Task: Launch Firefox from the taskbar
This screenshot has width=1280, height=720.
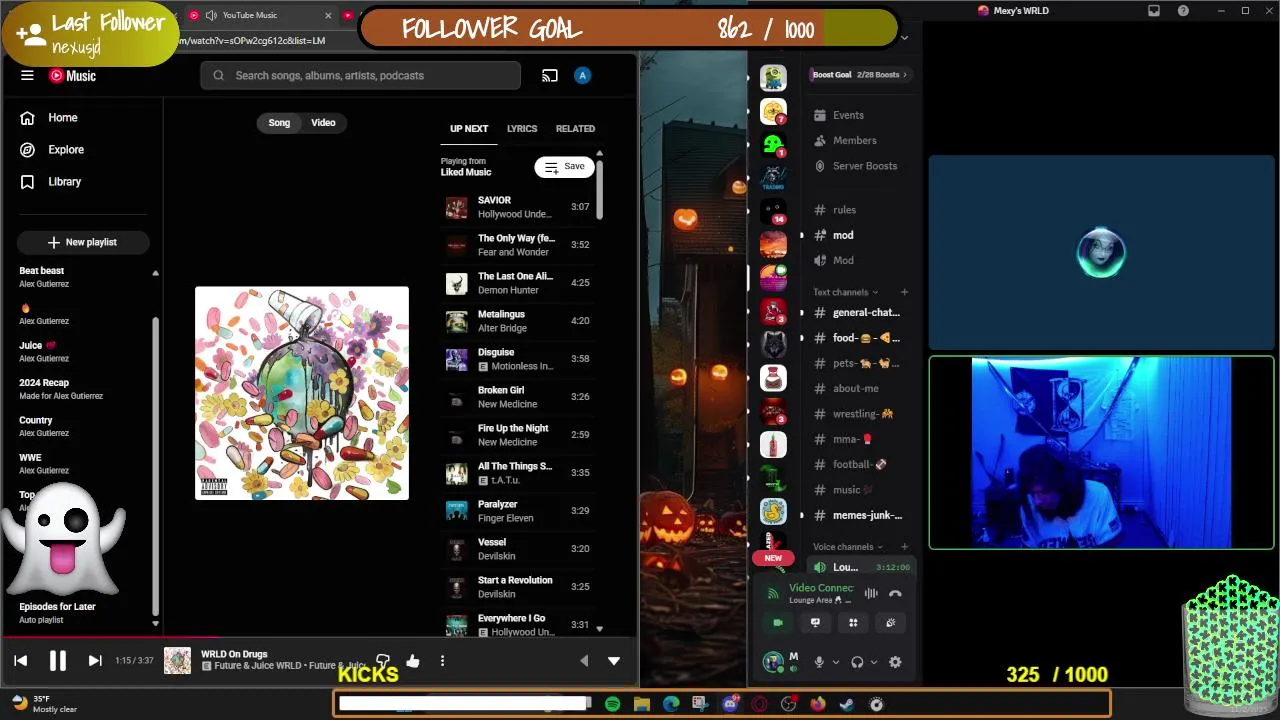Action: (x=817, y=704)
